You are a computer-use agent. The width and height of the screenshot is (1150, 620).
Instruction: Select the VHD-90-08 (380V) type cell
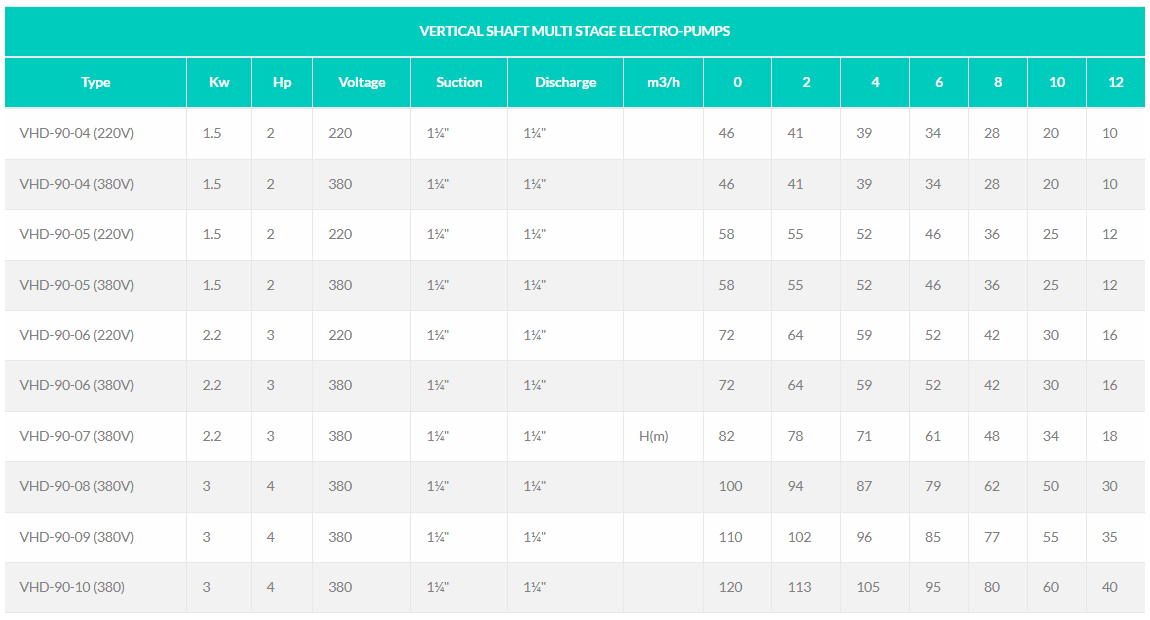pos(77,486)
